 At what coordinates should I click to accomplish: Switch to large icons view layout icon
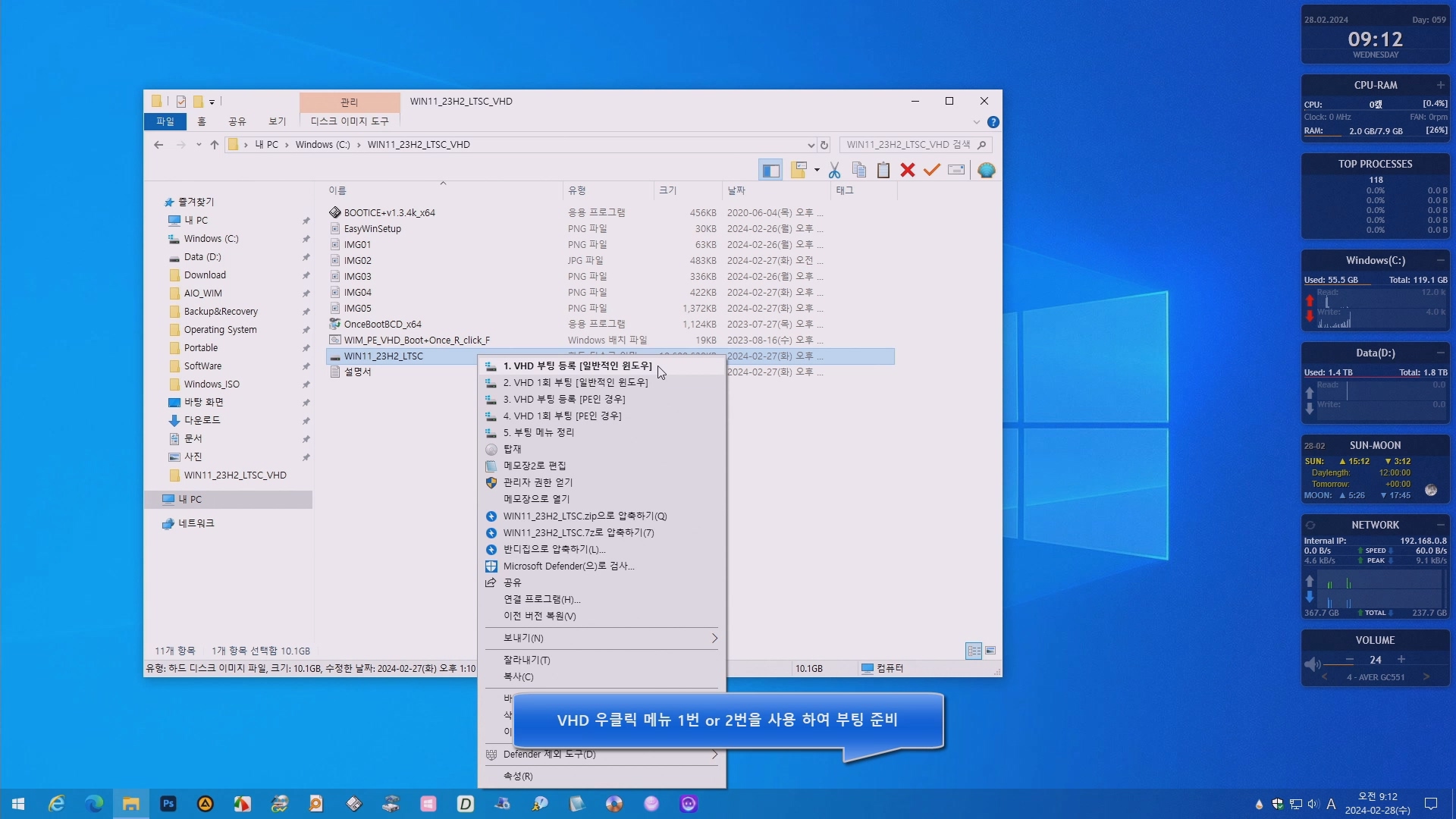[x=990, y=651]
